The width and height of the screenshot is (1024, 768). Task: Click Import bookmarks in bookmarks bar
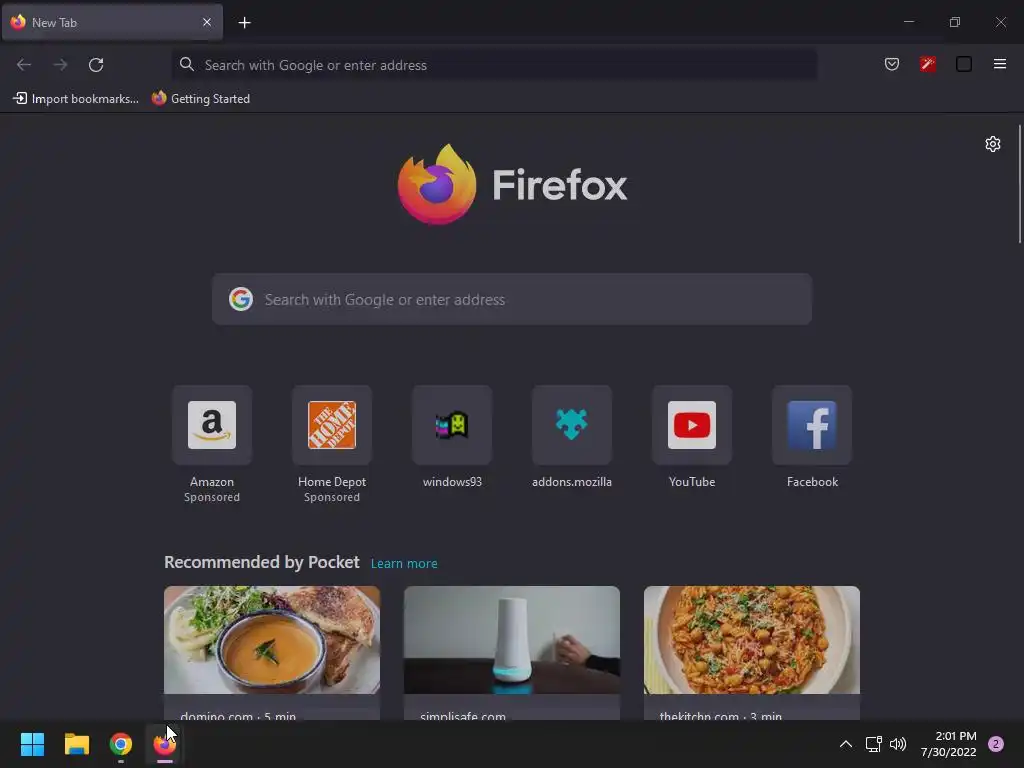pos(76,99)
